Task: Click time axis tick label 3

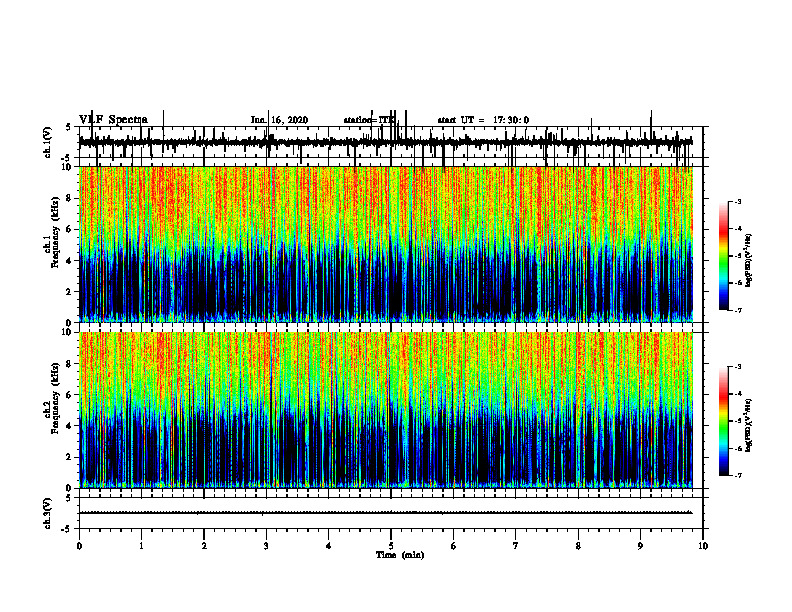Action: tap(266, 546)
